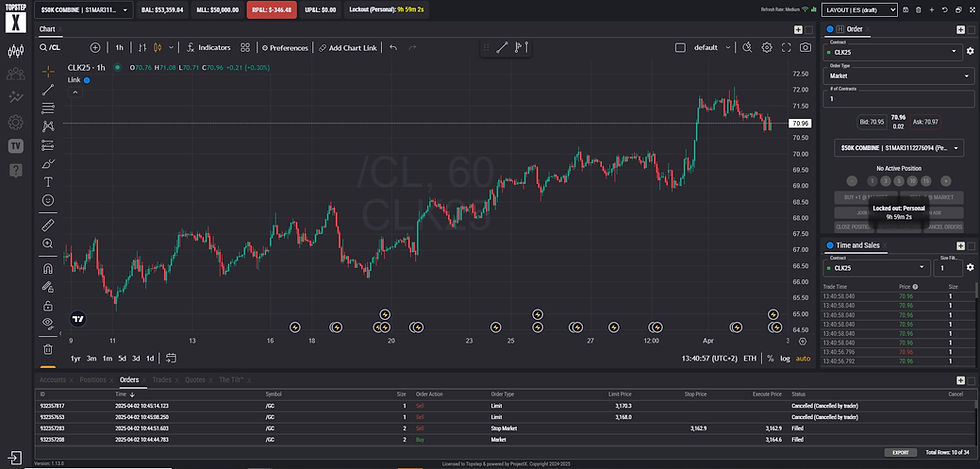Select the trend line drawing tool
This screenshot has width=980, height=469.
(48, 90)
